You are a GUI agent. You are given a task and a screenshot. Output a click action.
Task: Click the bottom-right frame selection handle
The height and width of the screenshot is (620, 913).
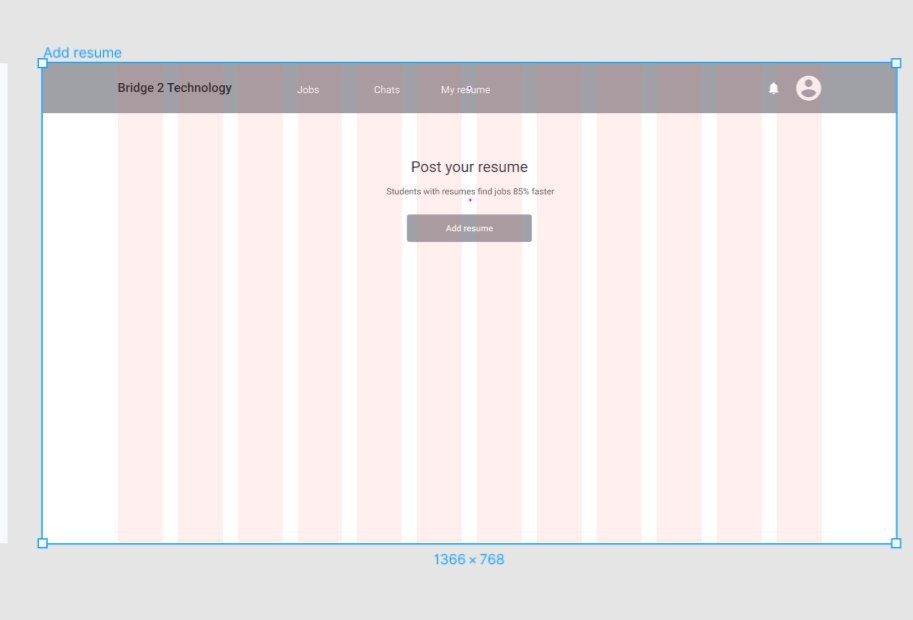tap(896, 543)
